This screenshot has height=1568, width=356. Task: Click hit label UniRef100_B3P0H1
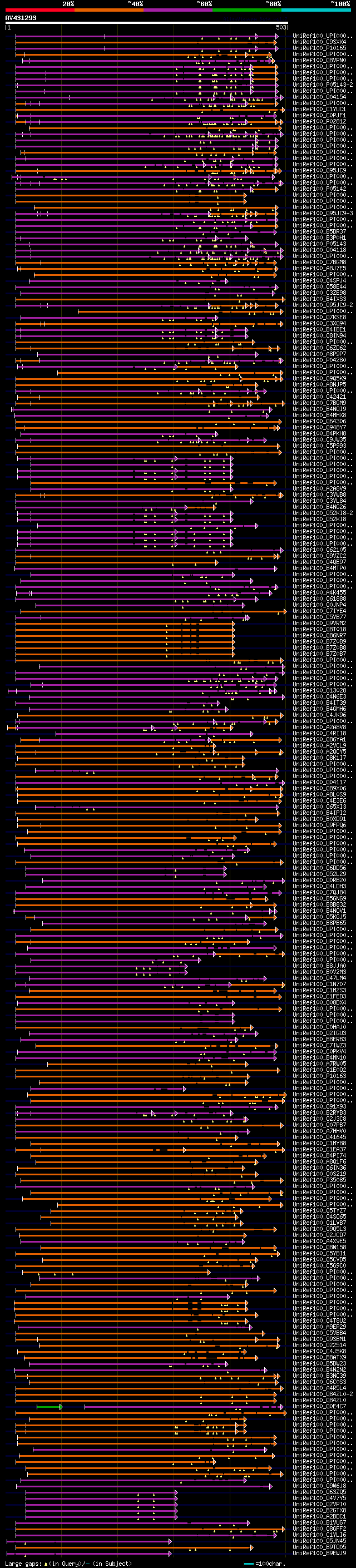319,238
